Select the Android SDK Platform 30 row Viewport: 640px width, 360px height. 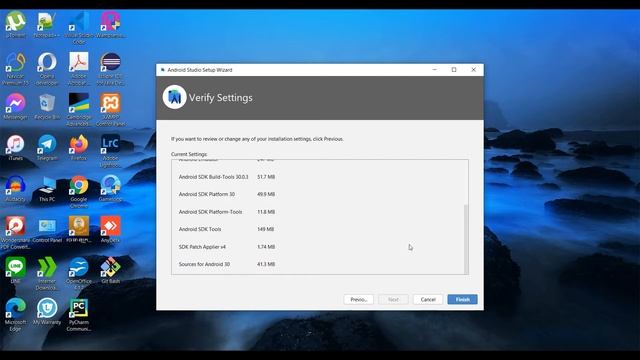(320, 194)
